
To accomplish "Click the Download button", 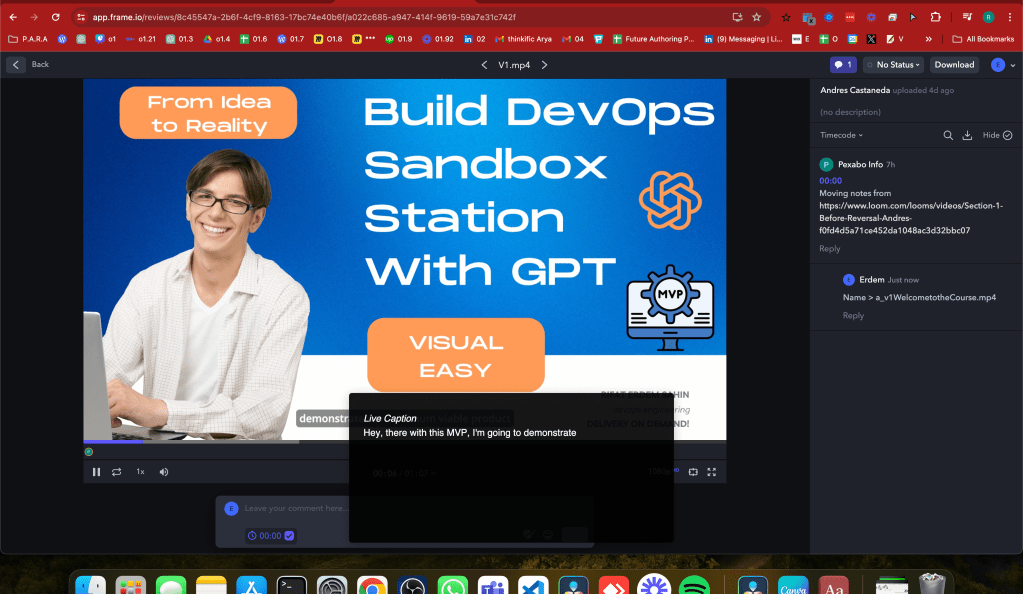I will [954, 65].
